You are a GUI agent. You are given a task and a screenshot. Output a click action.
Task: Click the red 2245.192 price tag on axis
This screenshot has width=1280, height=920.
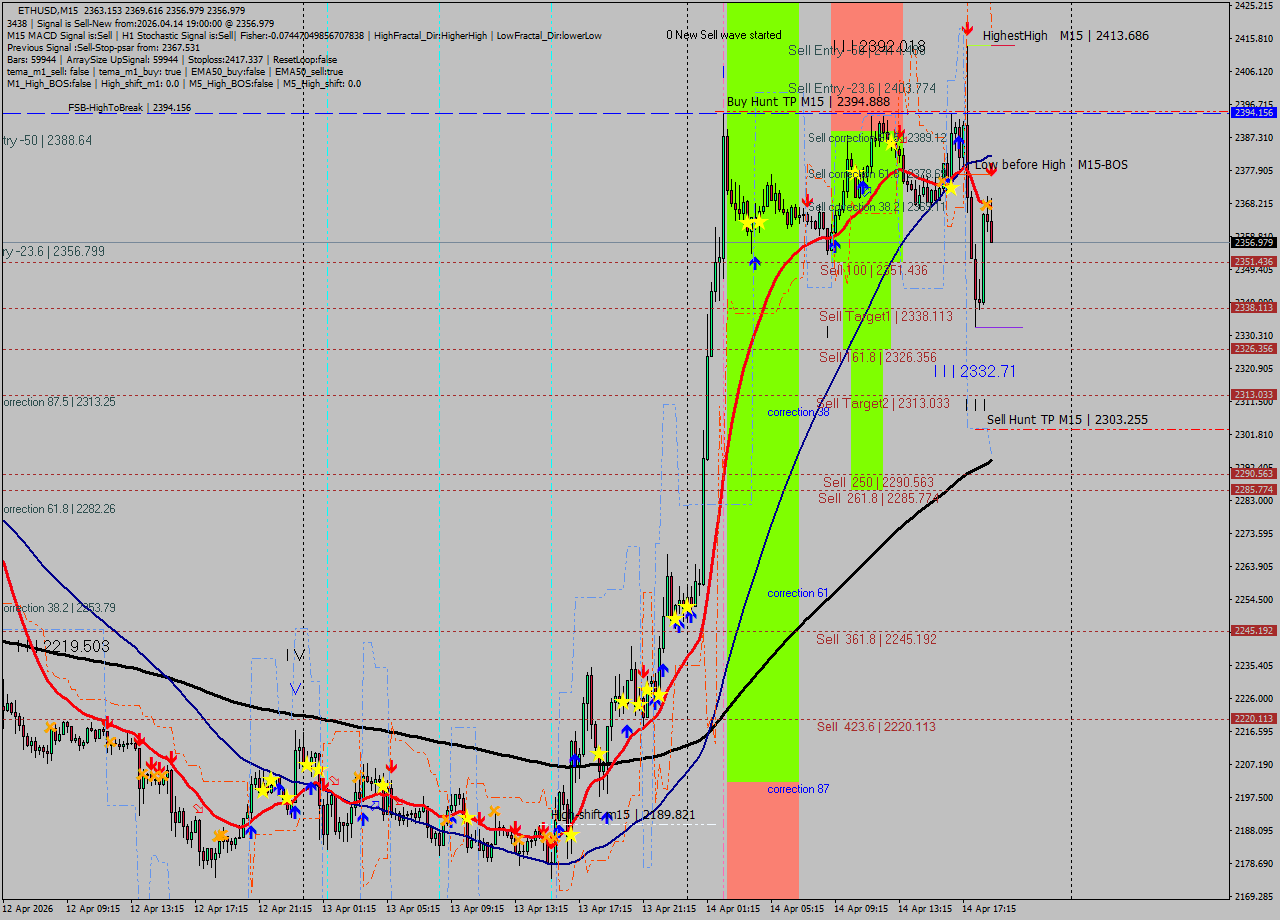[1253, 631]
